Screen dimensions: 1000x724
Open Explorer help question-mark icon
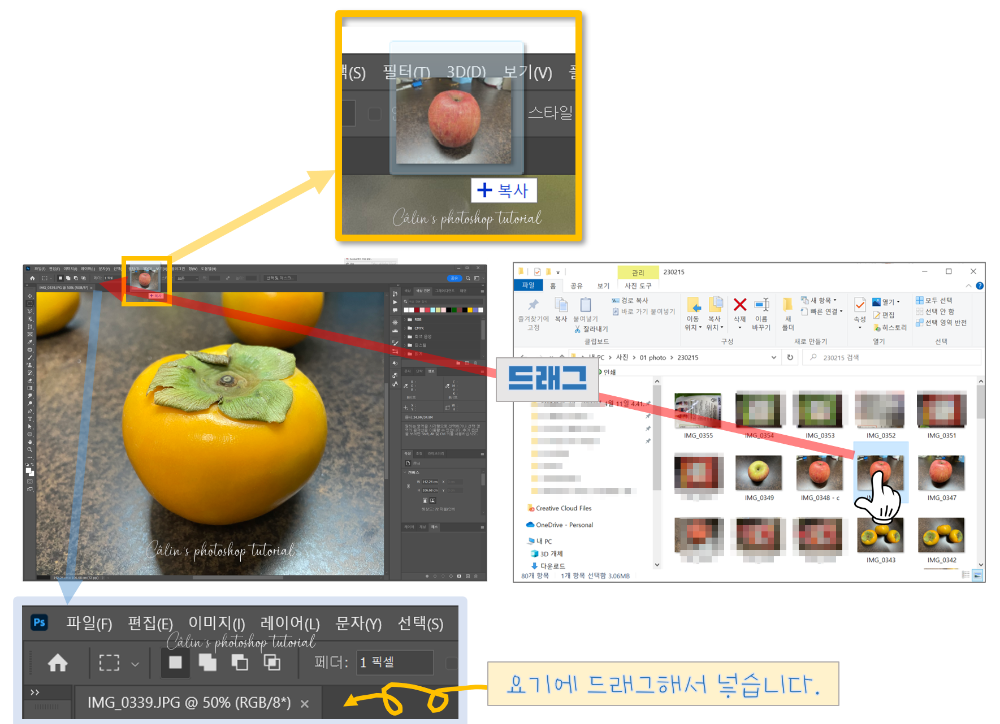point(980,286)
